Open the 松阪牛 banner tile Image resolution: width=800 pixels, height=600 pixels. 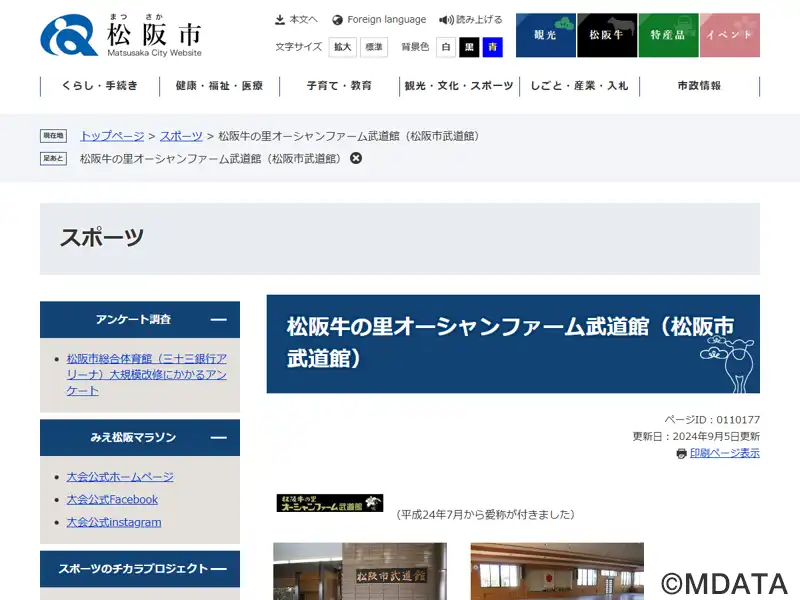click(x=607, y=35)
